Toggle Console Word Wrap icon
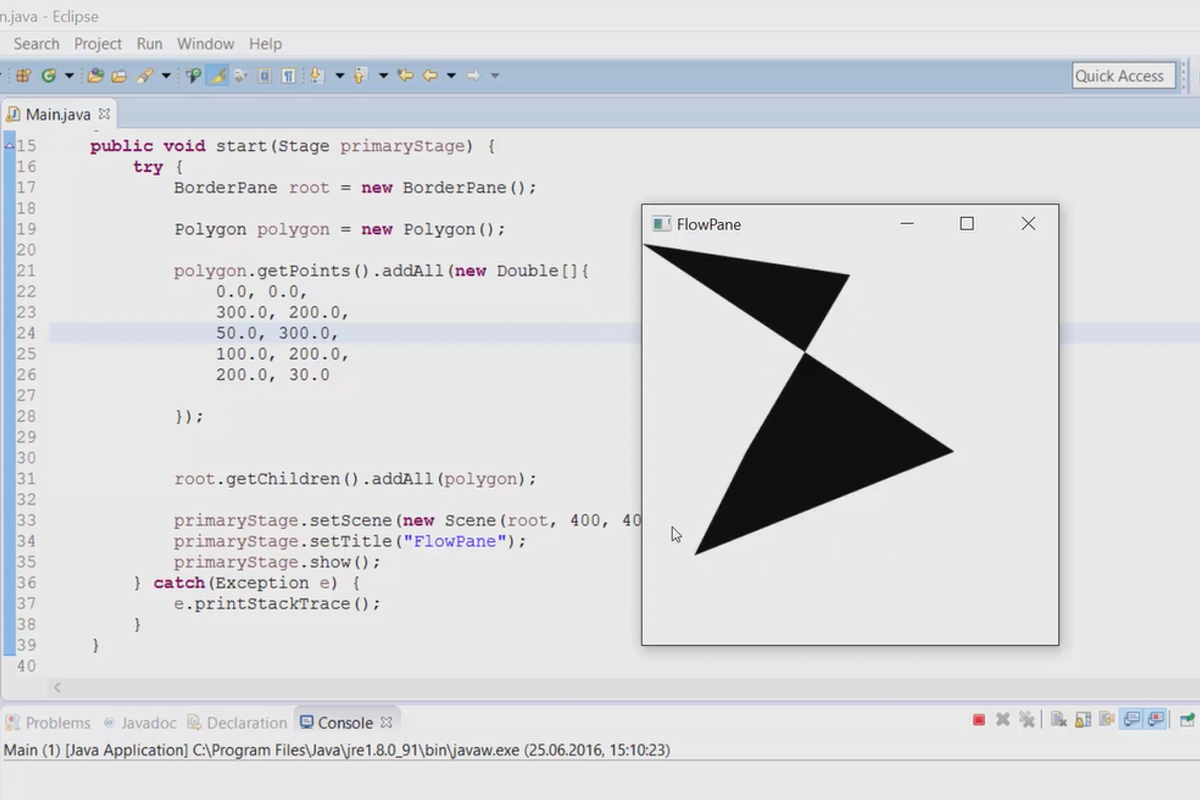 [1107, 720]
